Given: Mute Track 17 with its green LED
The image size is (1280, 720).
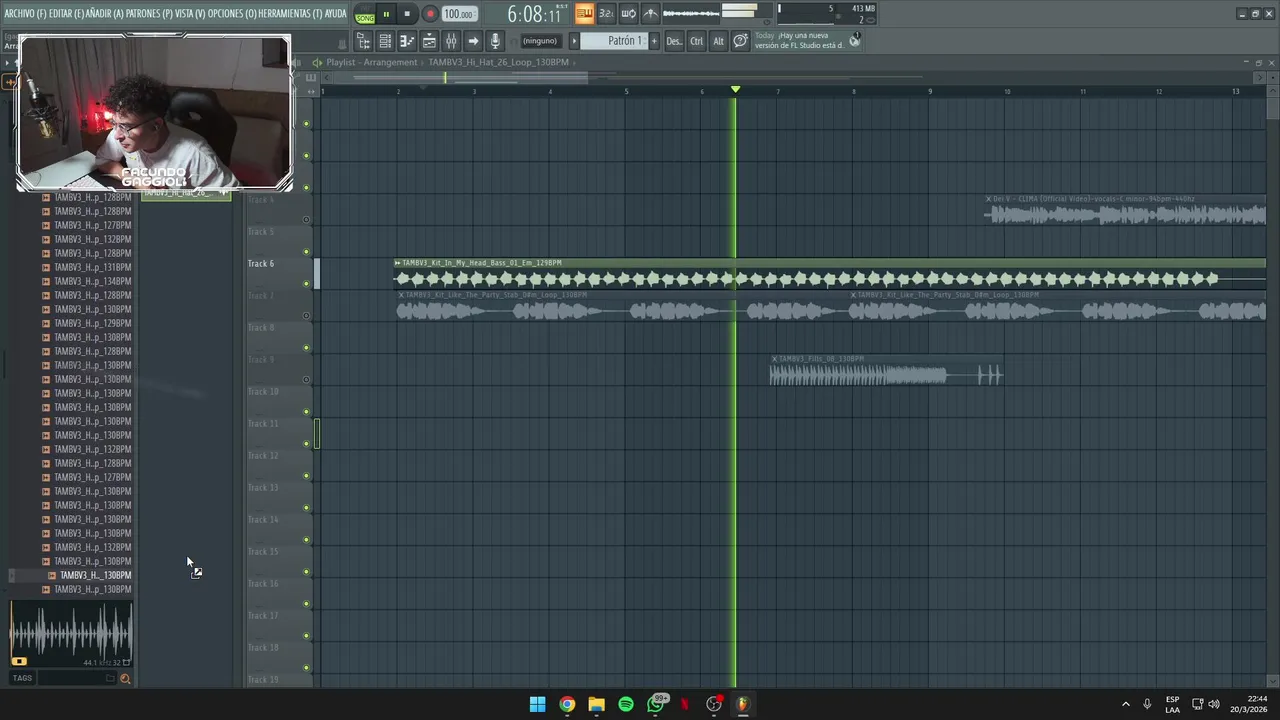Looking at the screenshot, I should click(x=306, y=636).
